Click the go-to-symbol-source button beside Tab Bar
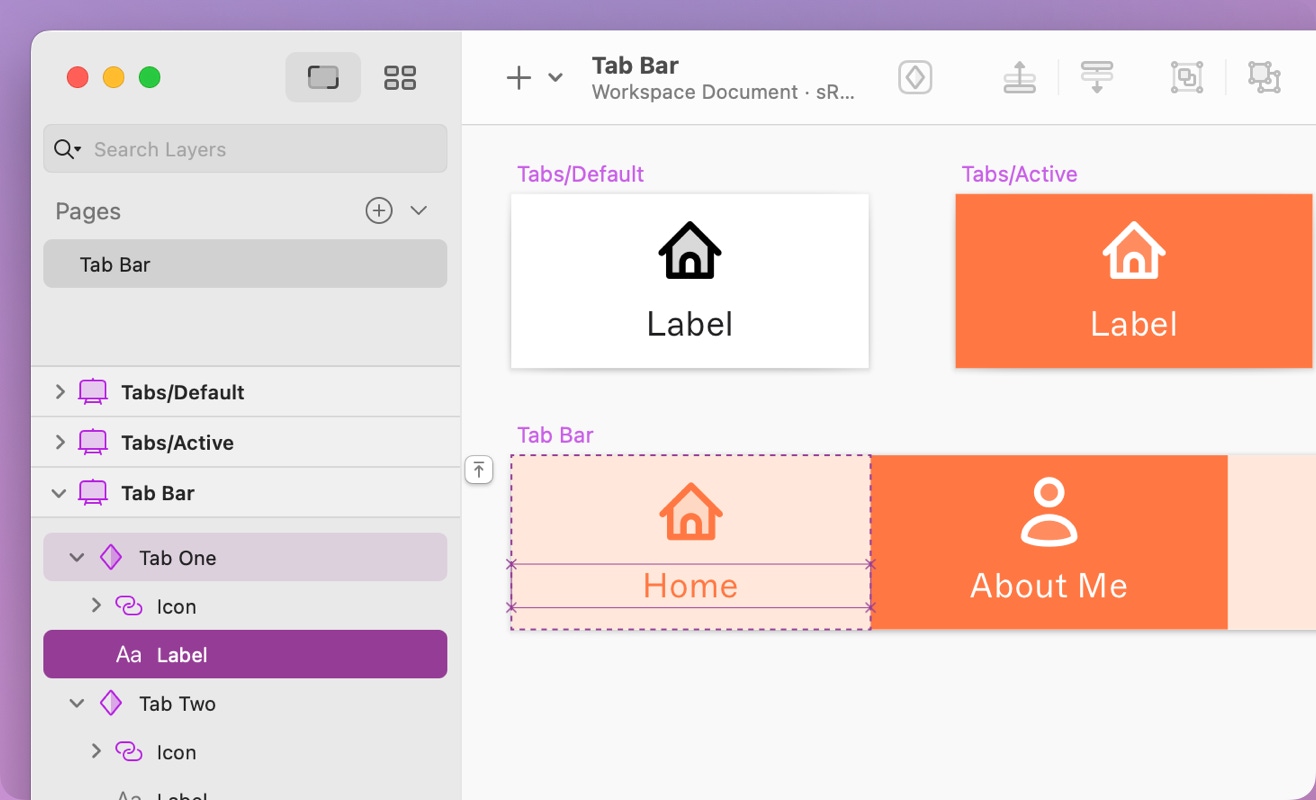Image resolution: width=1316 pixels, height=800 pixels. (479, 469)
